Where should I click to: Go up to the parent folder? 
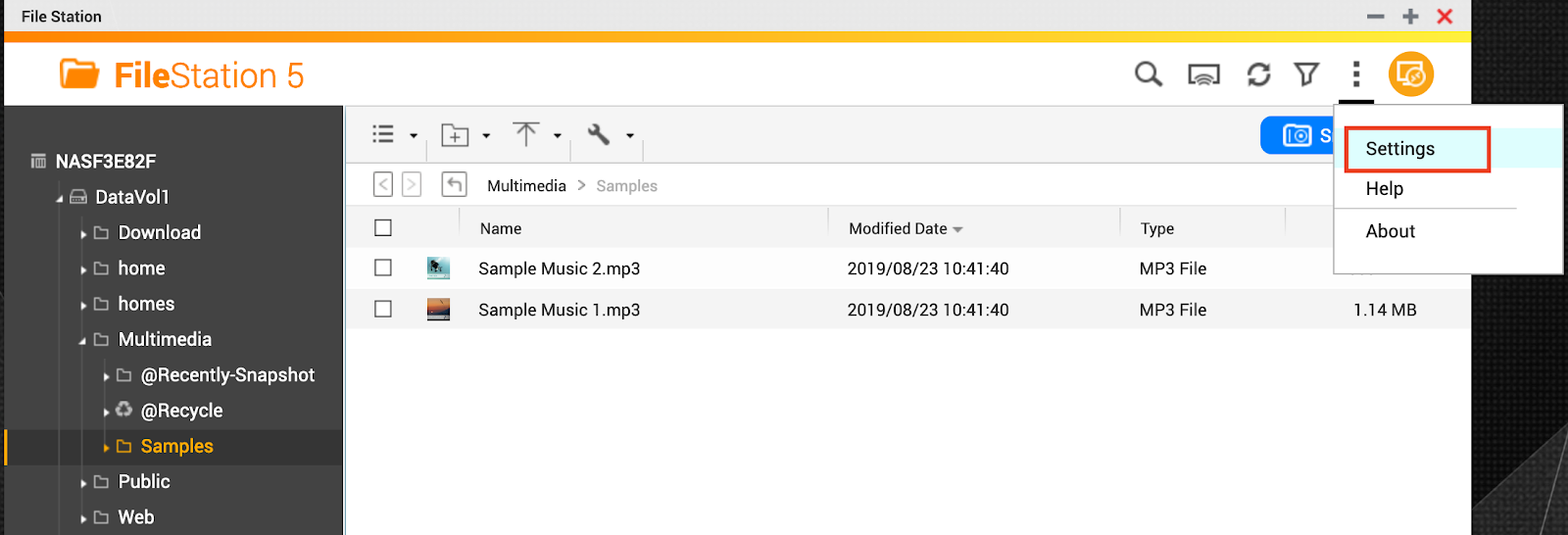pyautogui.click(x=454, y=184)
